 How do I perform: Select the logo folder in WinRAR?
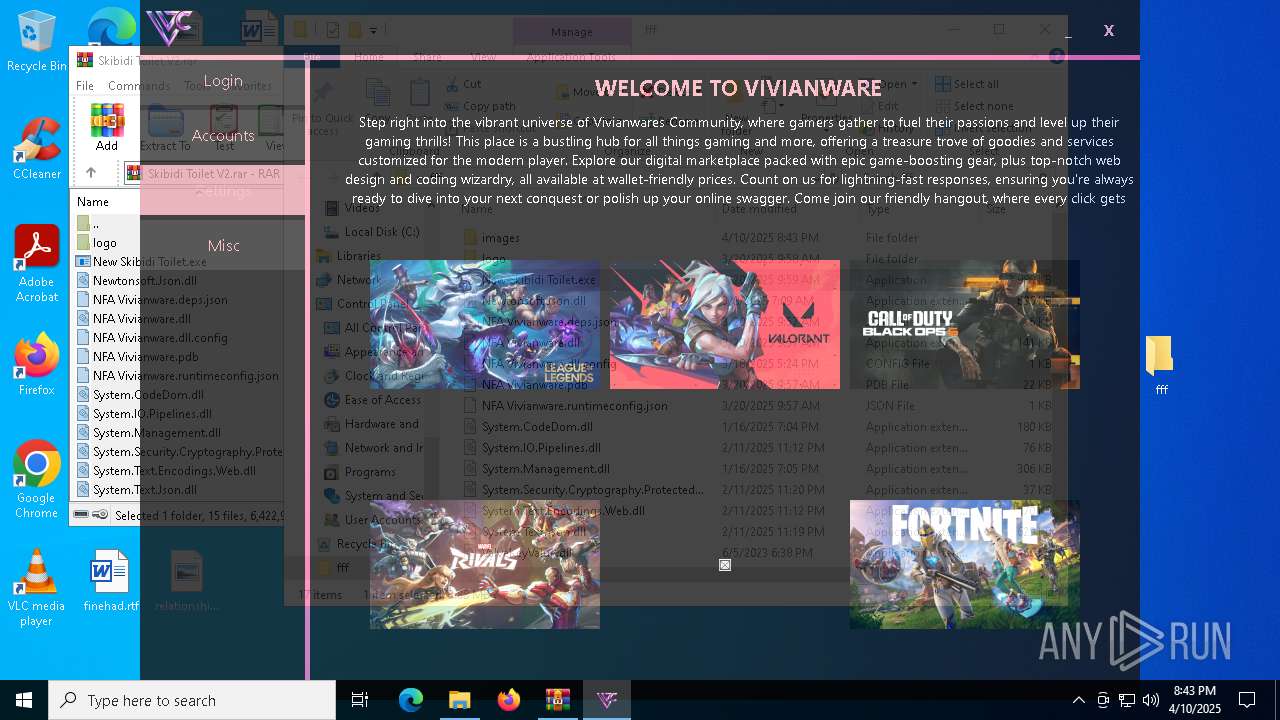point(104,243)
